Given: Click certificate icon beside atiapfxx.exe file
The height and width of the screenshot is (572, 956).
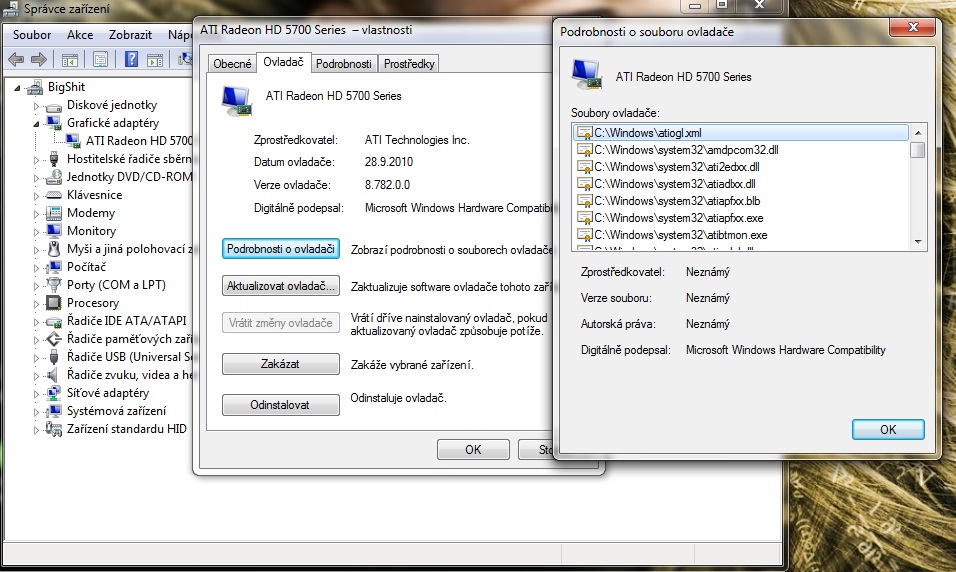Looking at the screenshot, I should coord(585,218).
